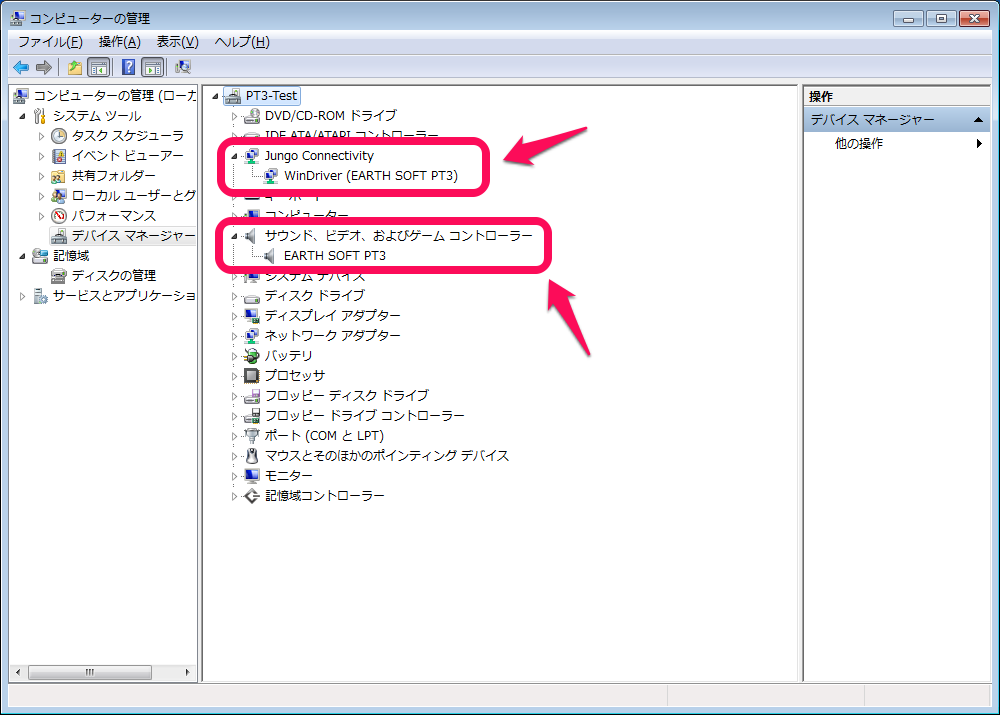The width and height of the screenshot is (1000, 715).
Task: Click the Performance icon in tree
Action: (59, 216)
